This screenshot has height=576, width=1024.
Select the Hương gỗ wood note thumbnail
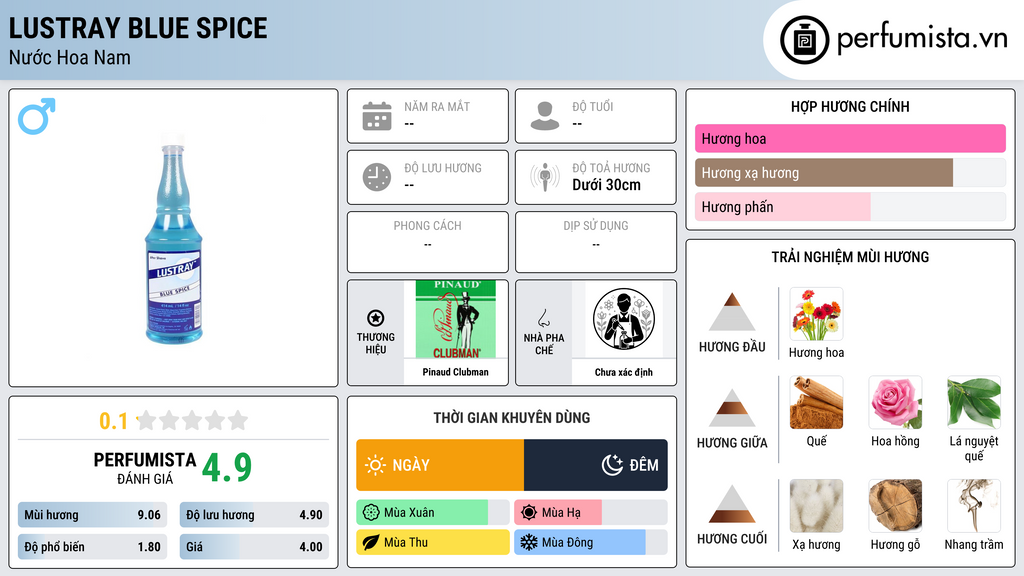click(x=895, y=506)
